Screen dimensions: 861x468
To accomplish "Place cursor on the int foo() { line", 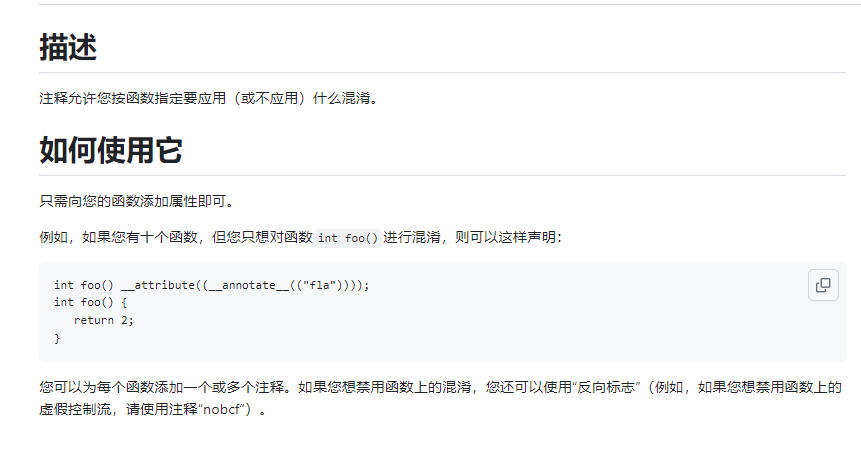I will (91, 302).
